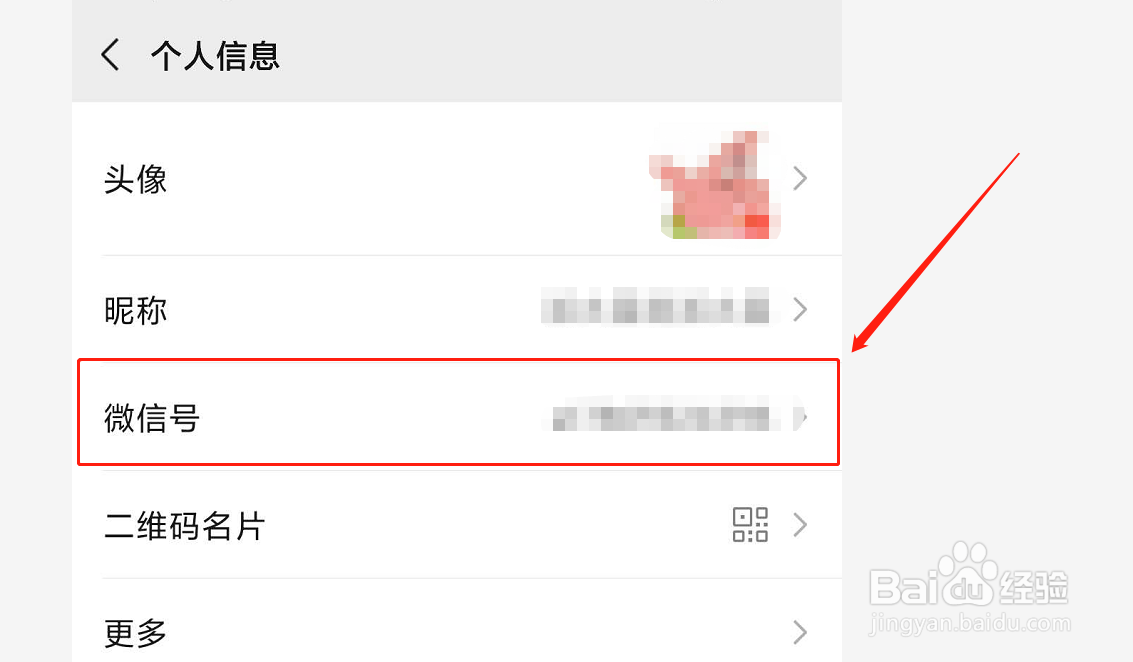Viewport: 1133px width, 662px height.
Task: Click the chevron in the 微信号 row
Action: (799, 418)
